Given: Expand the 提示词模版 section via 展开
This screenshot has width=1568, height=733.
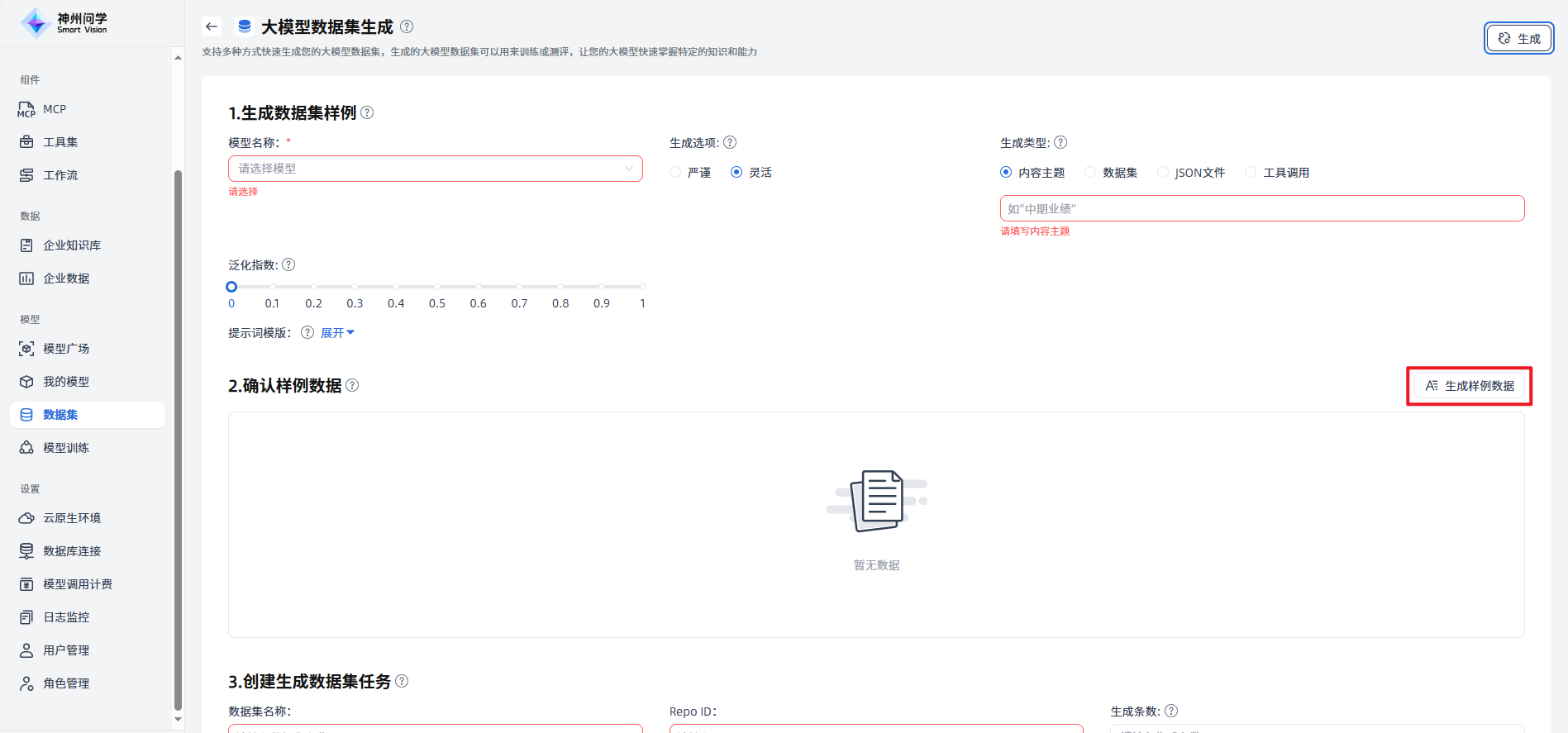Looking at the screenshot, I should click(336, 333).
